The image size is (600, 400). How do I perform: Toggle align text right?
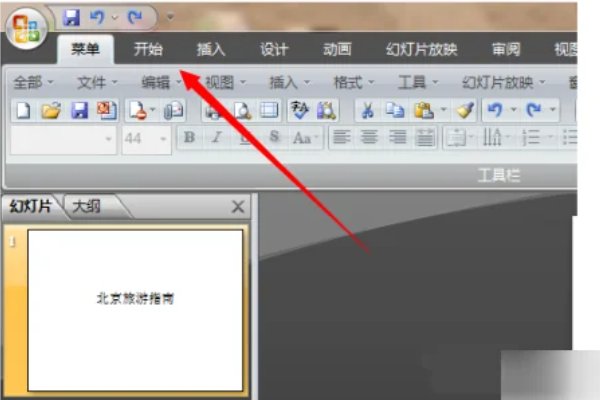point(397,137)
